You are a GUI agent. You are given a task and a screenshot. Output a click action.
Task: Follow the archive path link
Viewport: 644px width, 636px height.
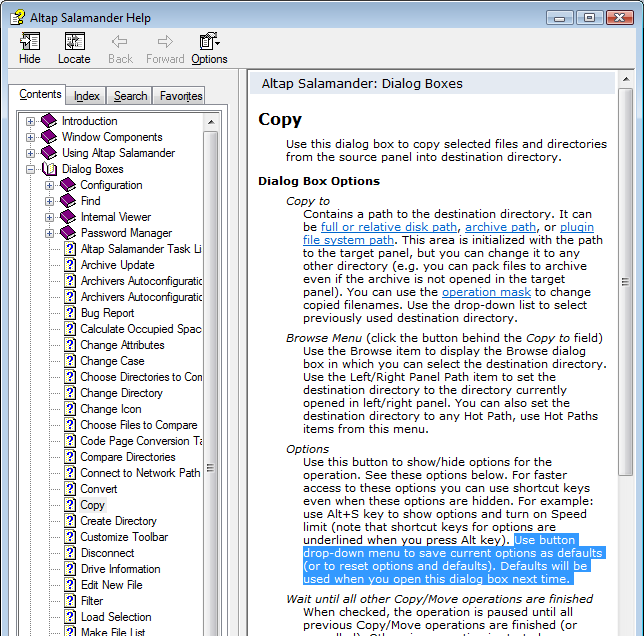tap(500, 227)
